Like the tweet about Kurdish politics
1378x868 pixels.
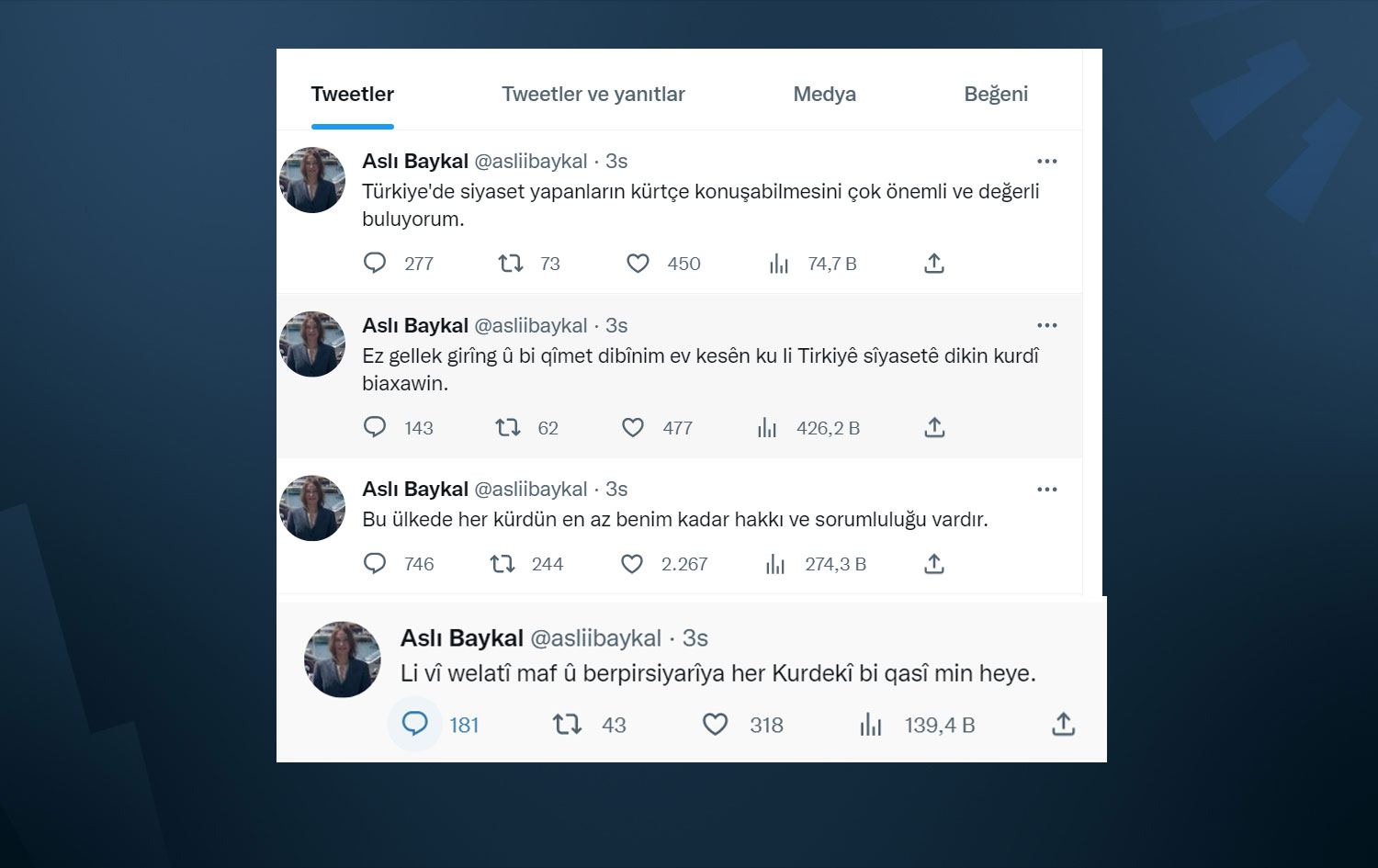637,263
